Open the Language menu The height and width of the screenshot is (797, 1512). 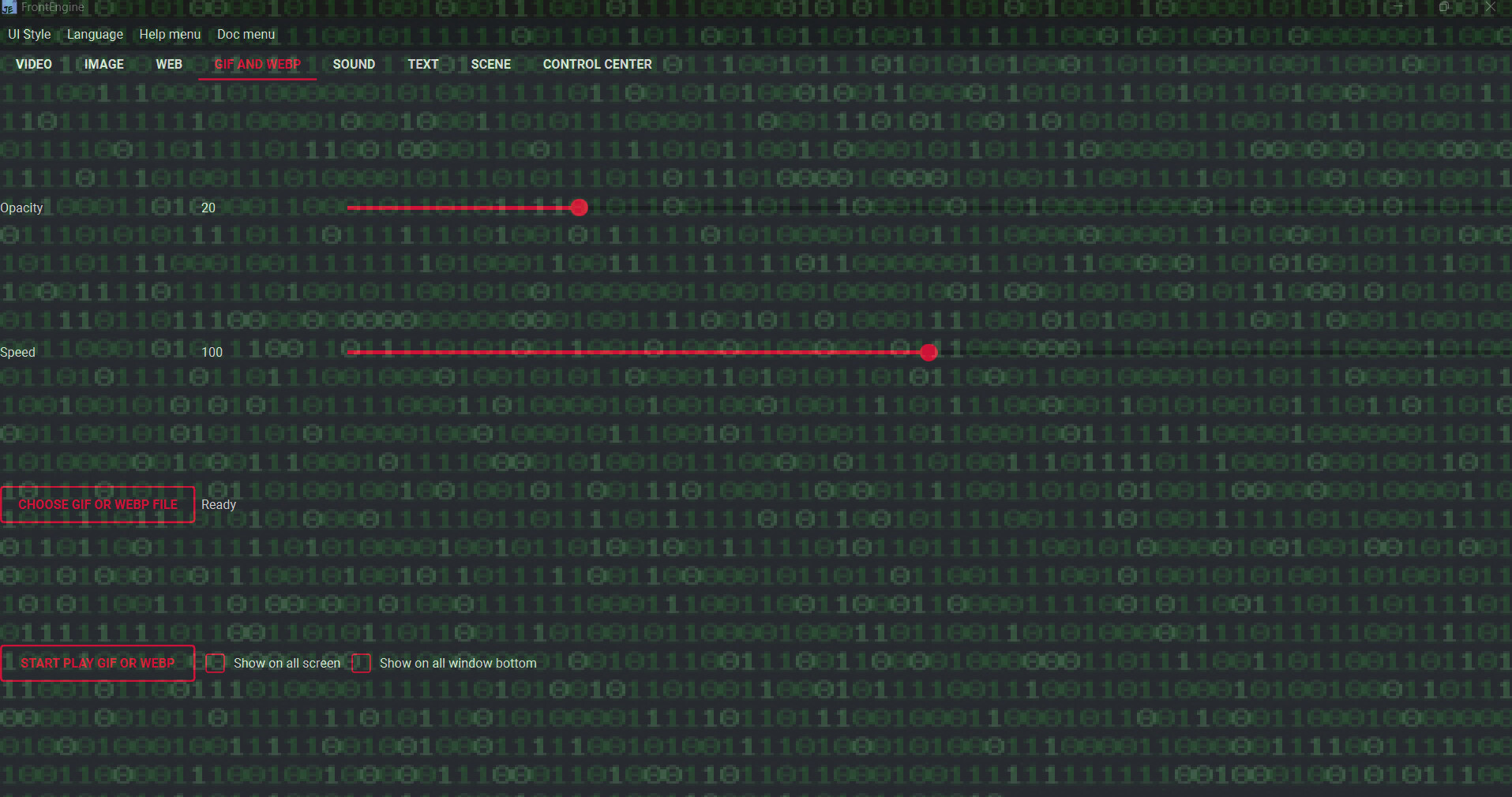pos(95,34)
